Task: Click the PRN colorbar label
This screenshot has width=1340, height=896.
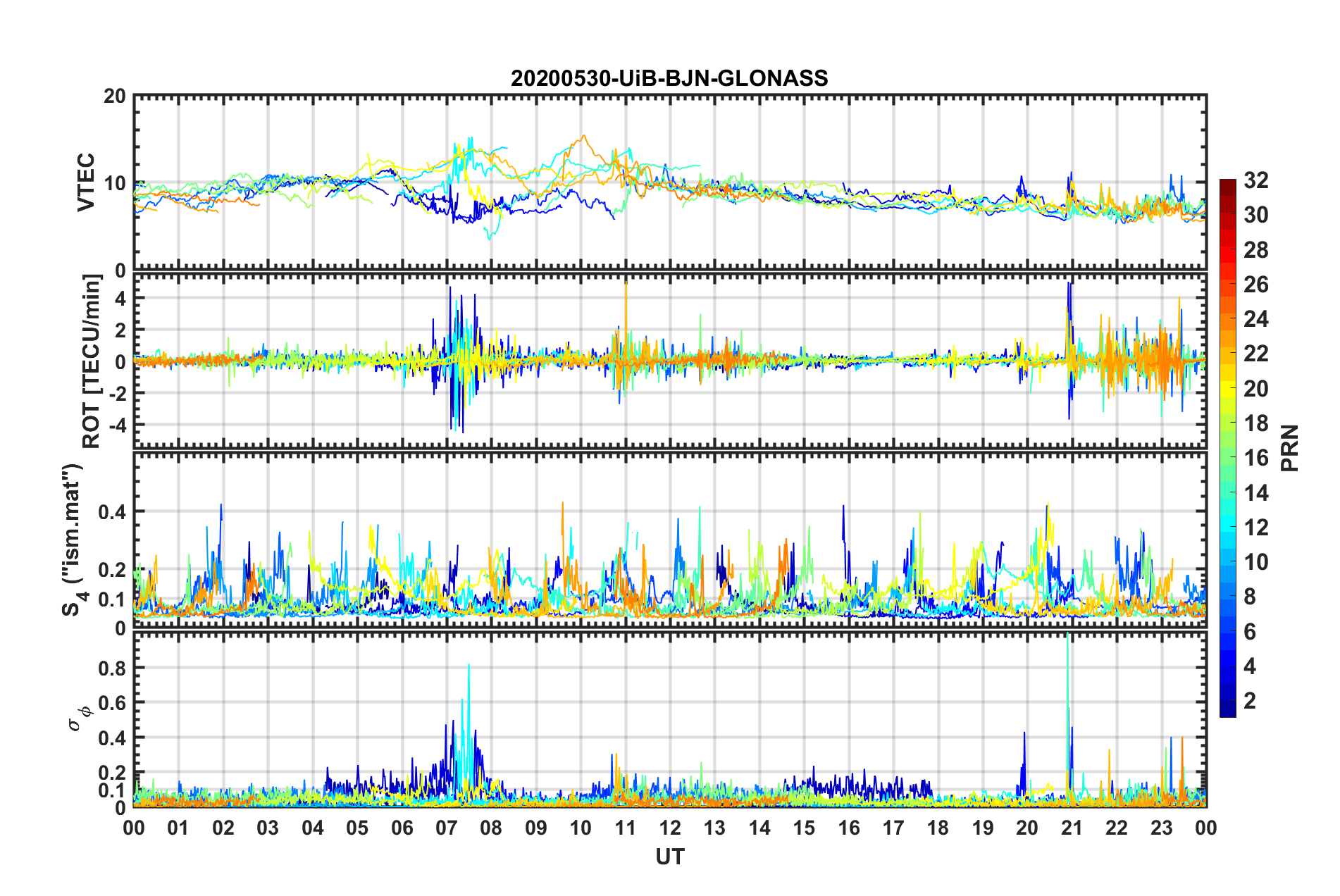Action: [1290, 448]
